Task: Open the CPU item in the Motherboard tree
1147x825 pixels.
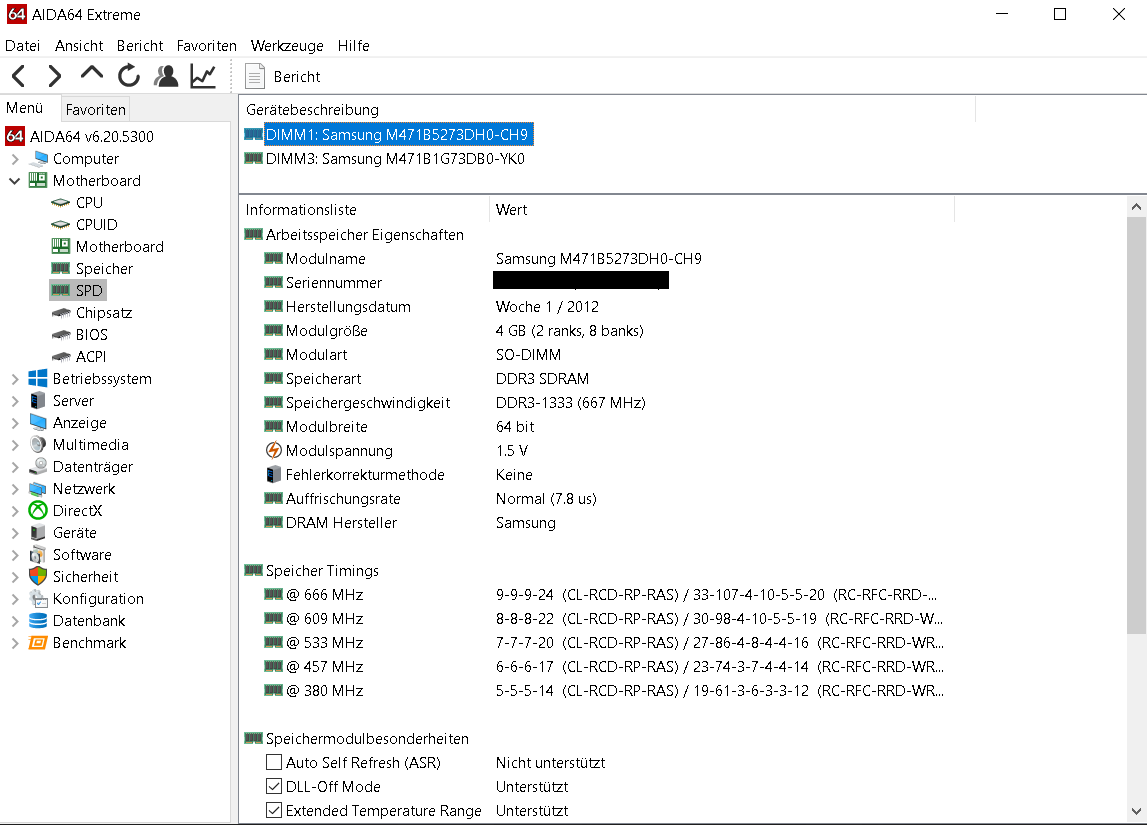Action: [x=77, y=203]
